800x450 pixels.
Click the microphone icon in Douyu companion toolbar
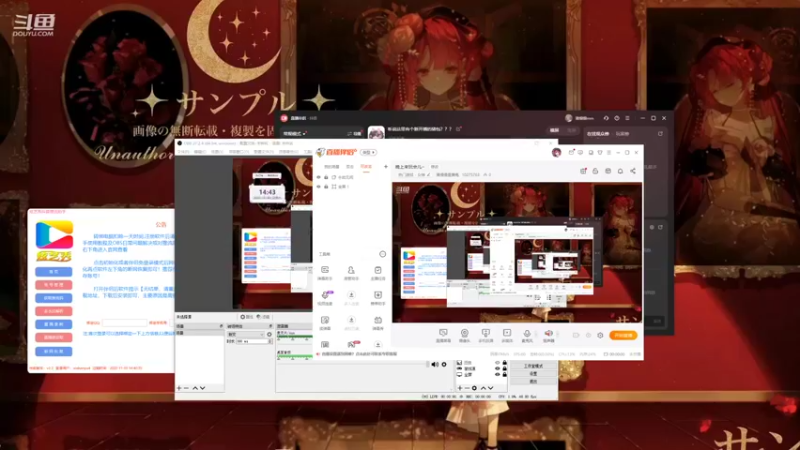(527, 333)
